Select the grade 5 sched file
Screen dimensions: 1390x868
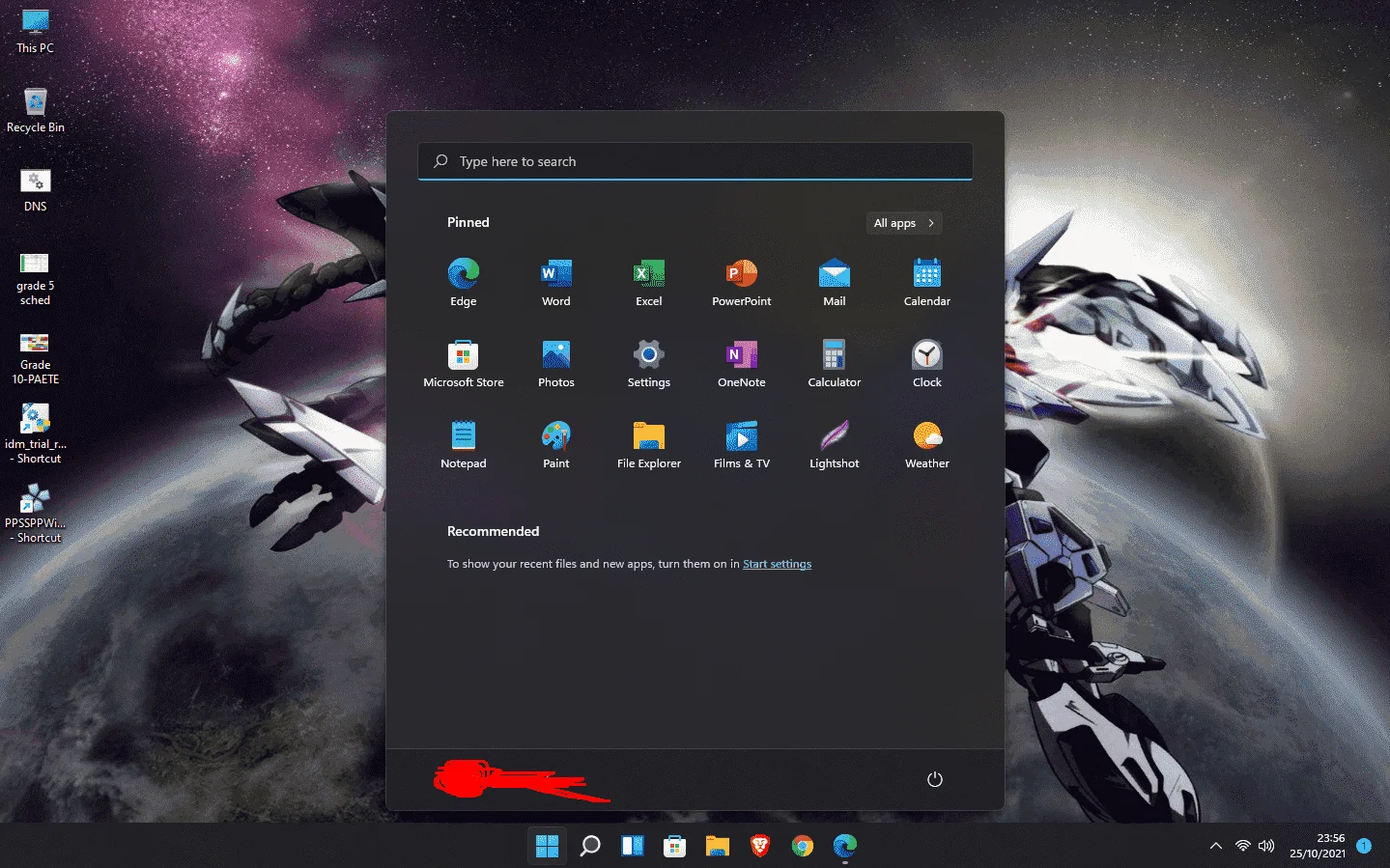click(35, 278)
